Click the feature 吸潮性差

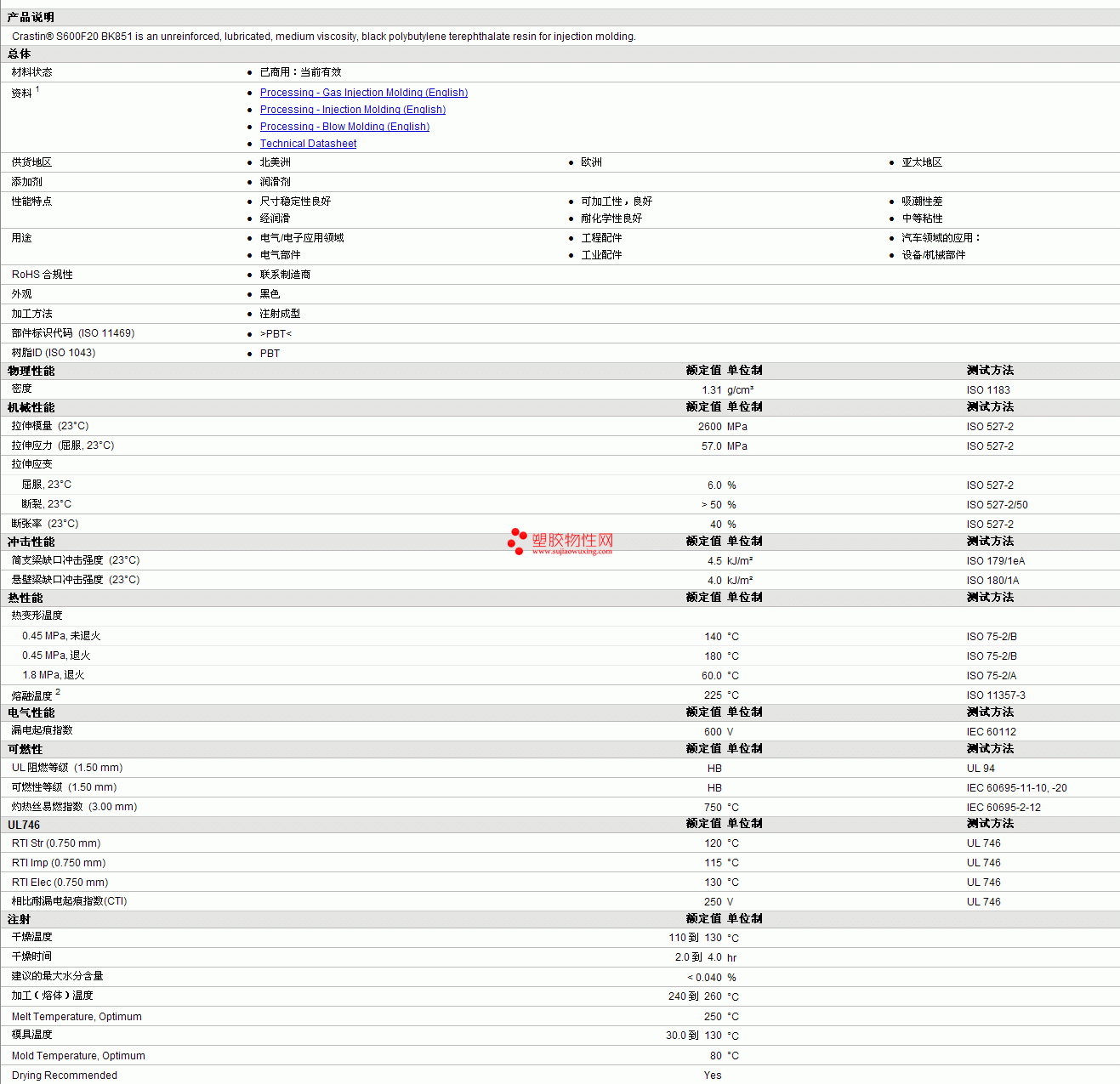922,201
